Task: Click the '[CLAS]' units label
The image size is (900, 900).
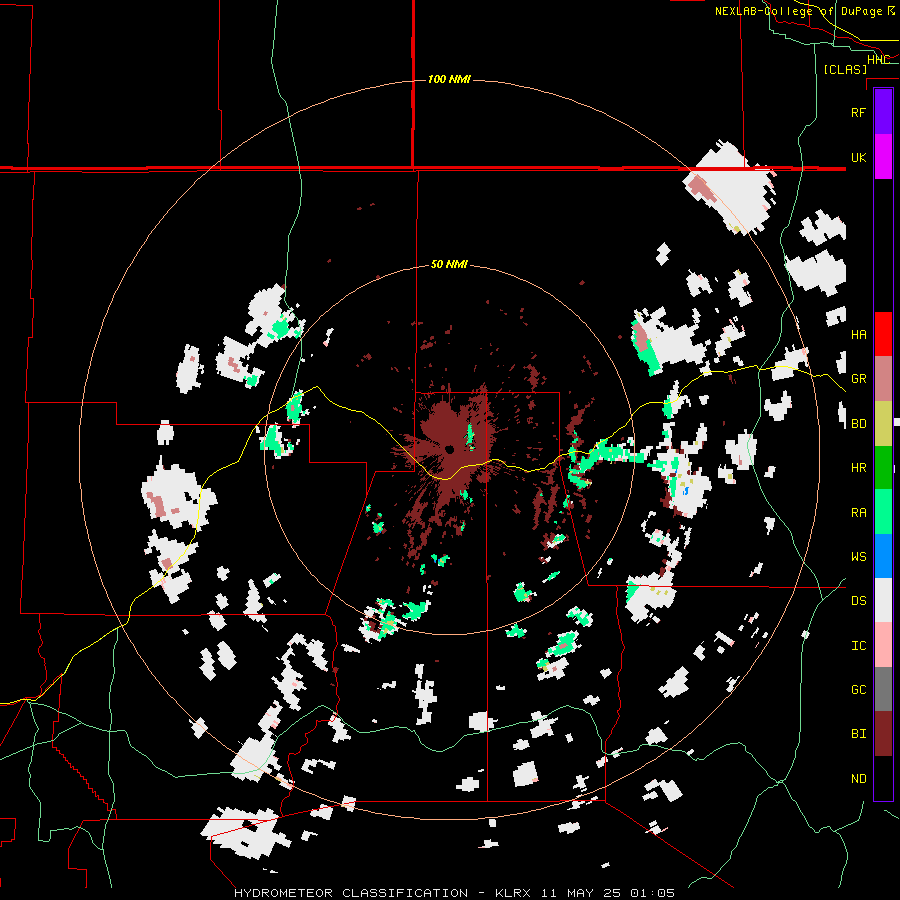Action: pyautogui.click(x=845, y=69)
